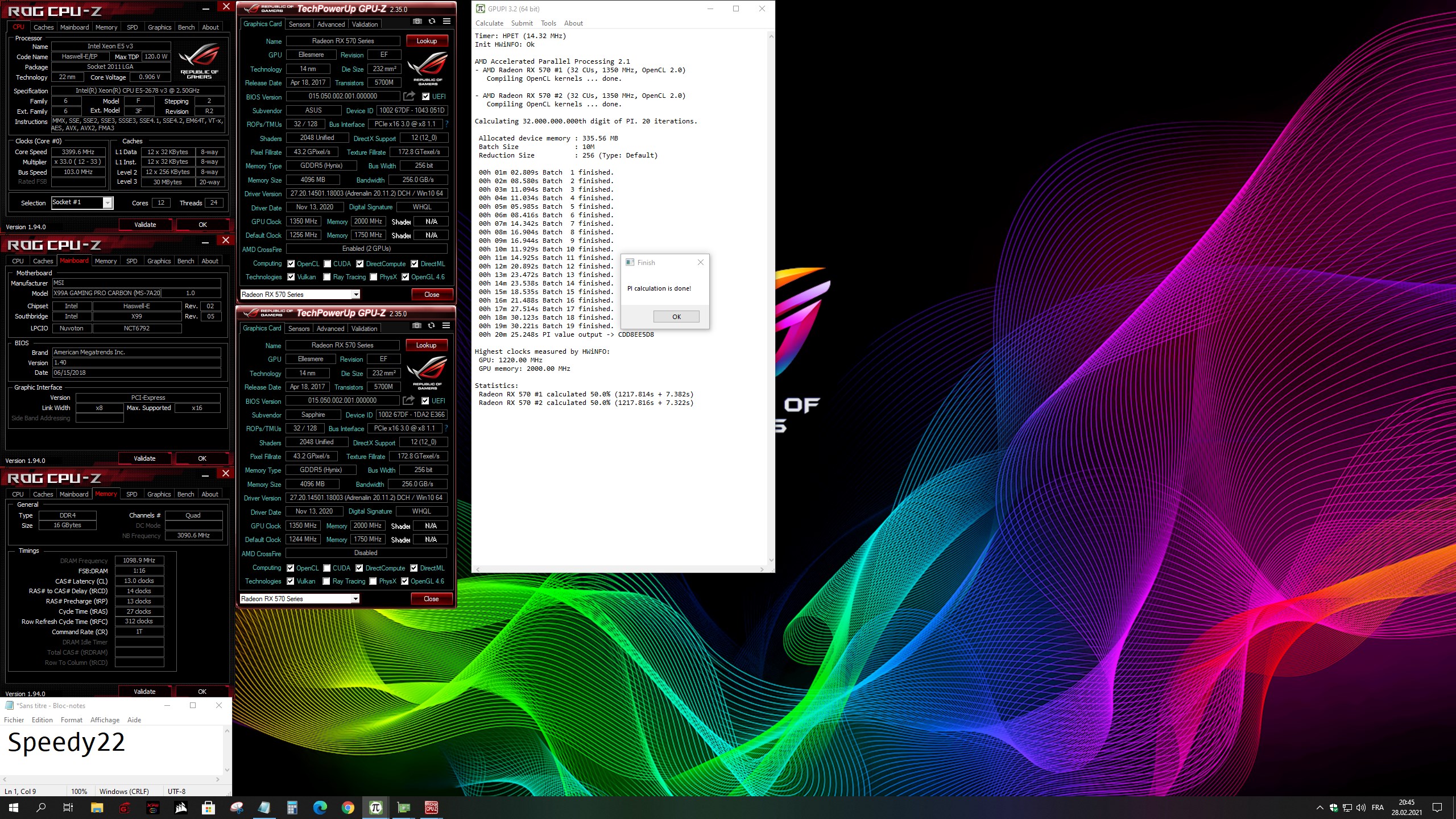This screenshot has height=819, width=1456.
Task: Open taskbar search magnifier
Action: pyautogui.click(x=41, y=808)
